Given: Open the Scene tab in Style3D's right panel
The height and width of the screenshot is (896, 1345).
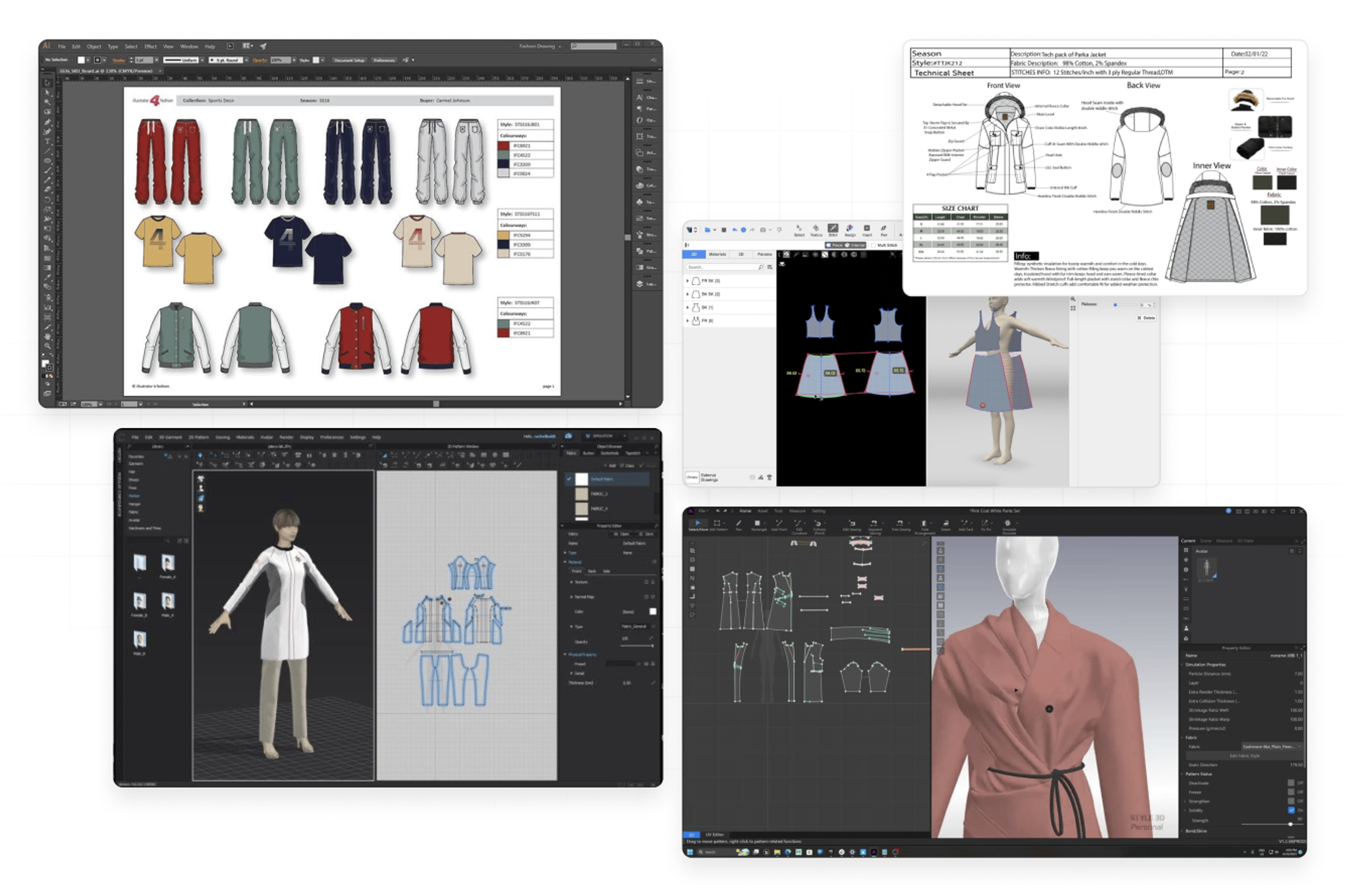Looking at the screenshot, I should tap(1206, 540).
